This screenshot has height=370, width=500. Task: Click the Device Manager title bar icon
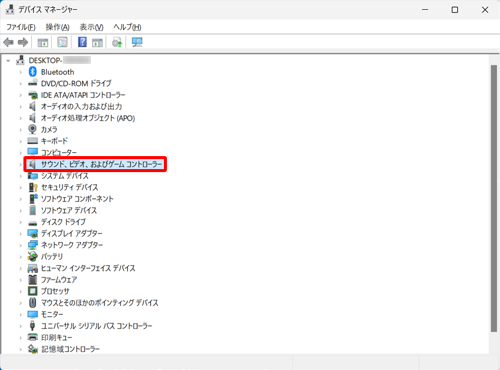click(10, 10)
